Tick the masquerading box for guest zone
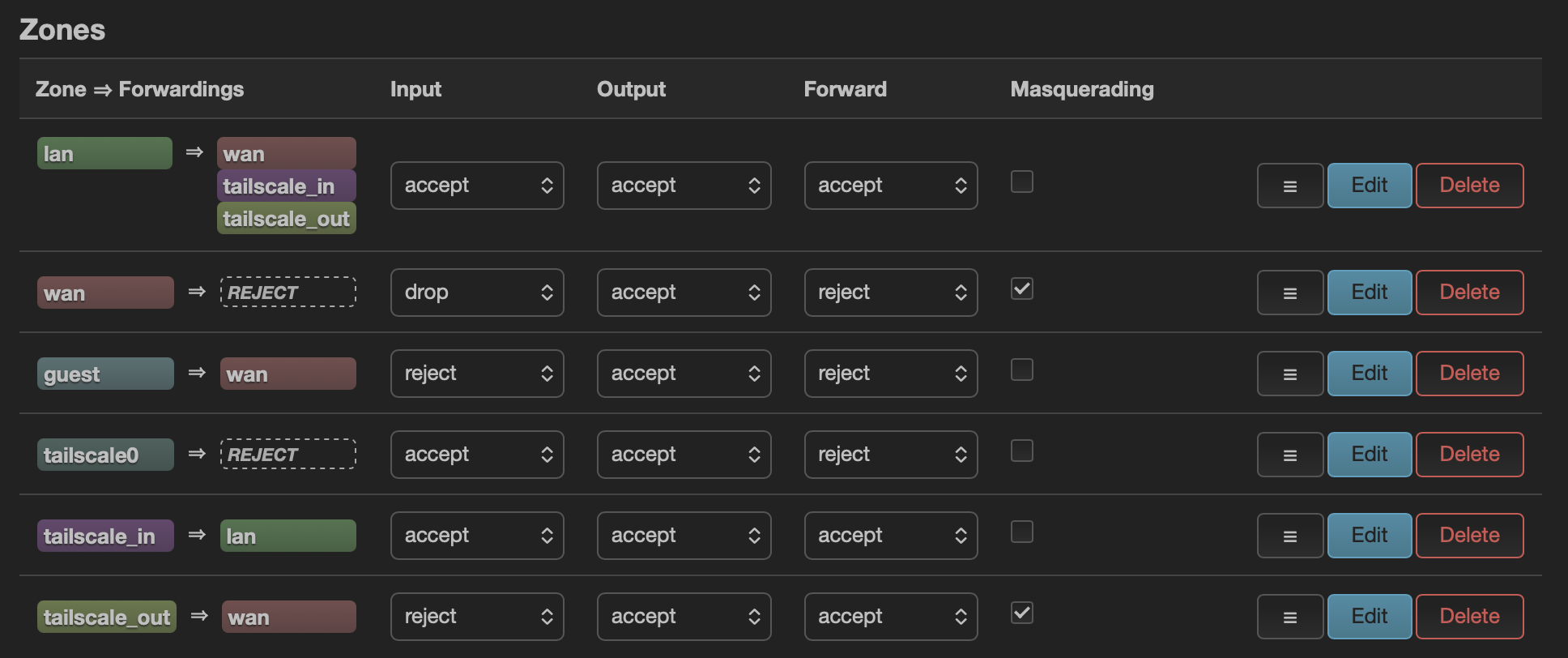This screenshot has height=658, width=1568. click(x=1021, y=370)
